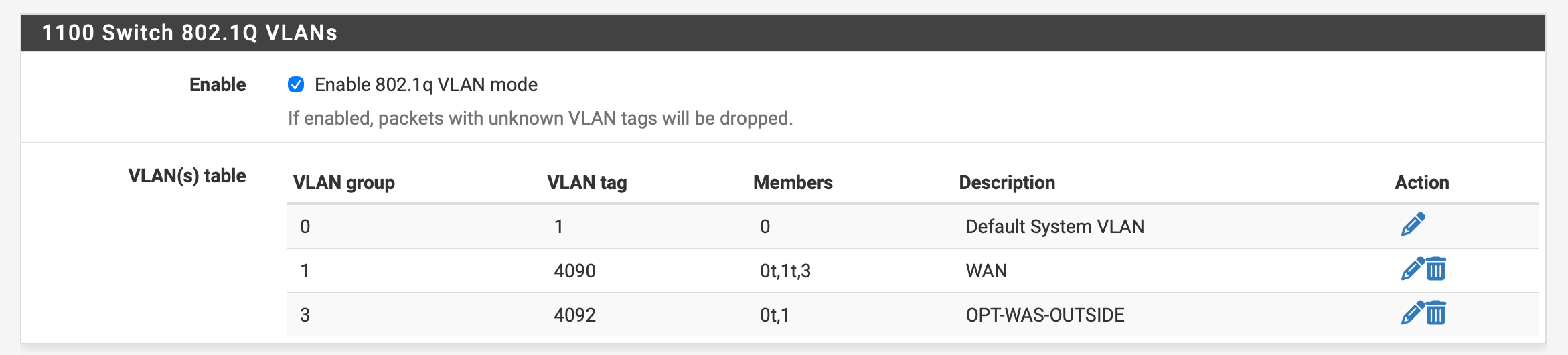The image size is (1568, 355).
Task: Click the 1100 Switch 802.1Q VLANs panel title
Action: point(189,33)
